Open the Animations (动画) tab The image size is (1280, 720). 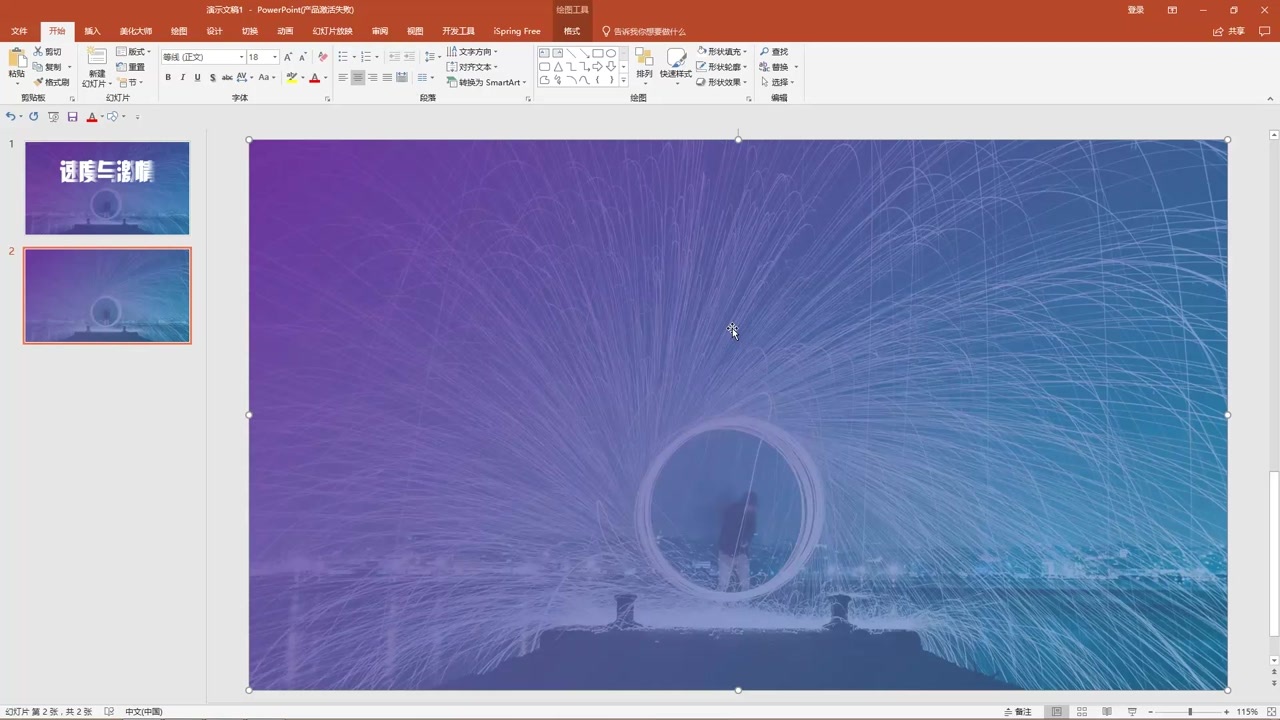(285, 31)
